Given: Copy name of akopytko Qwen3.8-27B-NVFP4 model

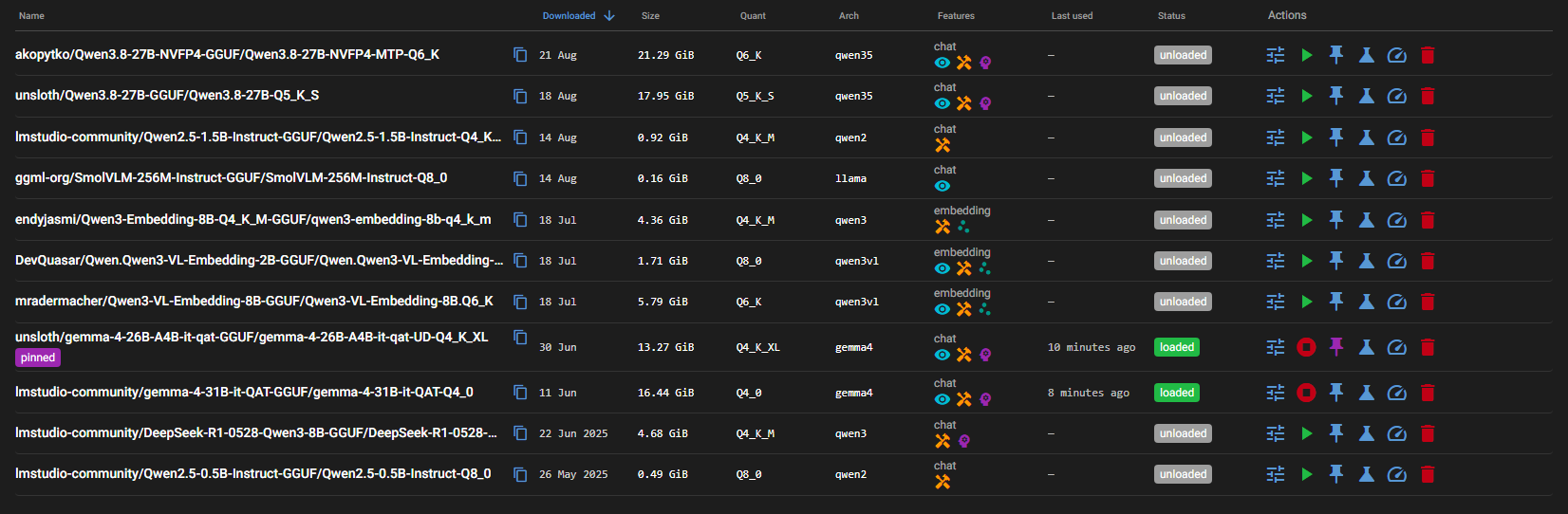Looking at the screenshot, I should tap(520, 55).
